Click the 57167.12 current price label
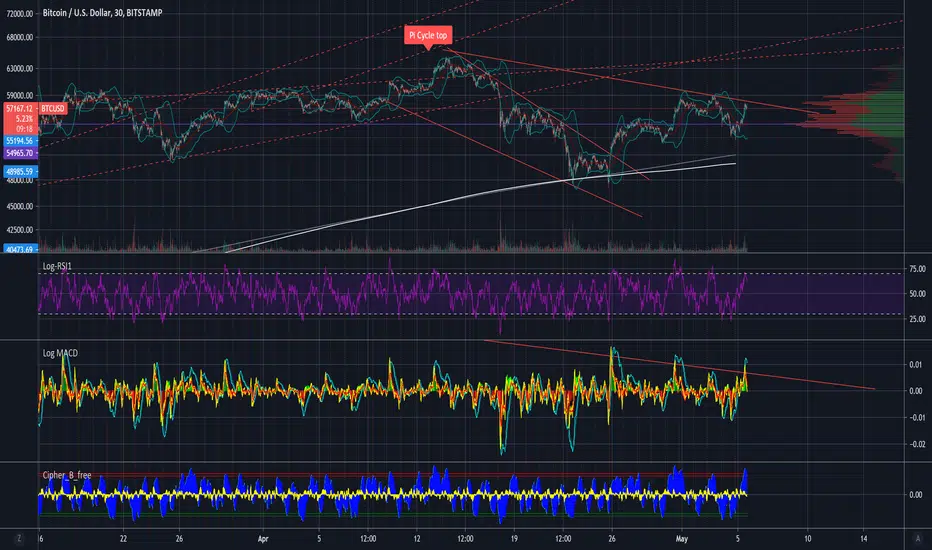932x550 pixels. point(20,109)
